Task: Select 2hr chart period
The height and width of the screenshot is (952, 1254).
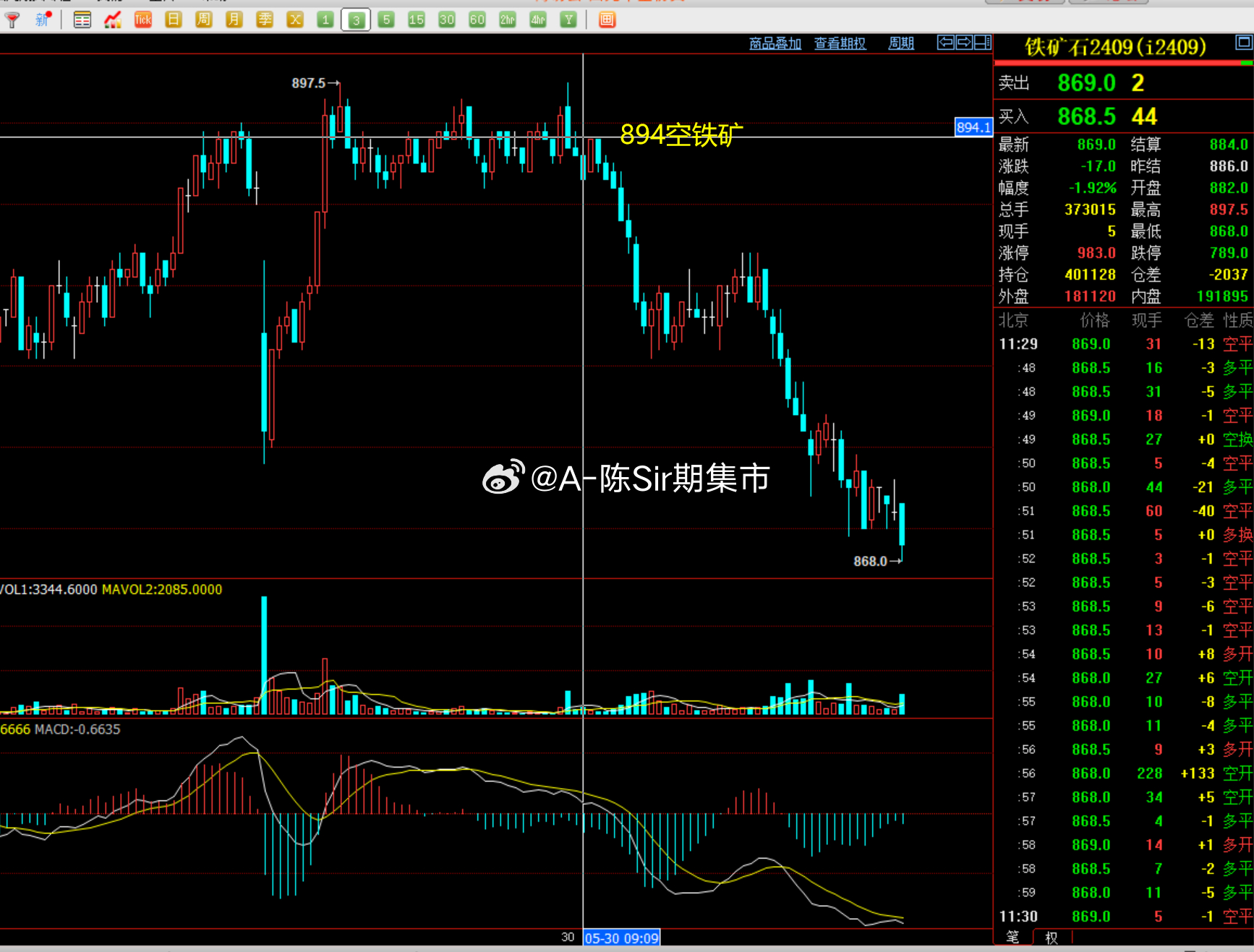Action: point(508,20)
